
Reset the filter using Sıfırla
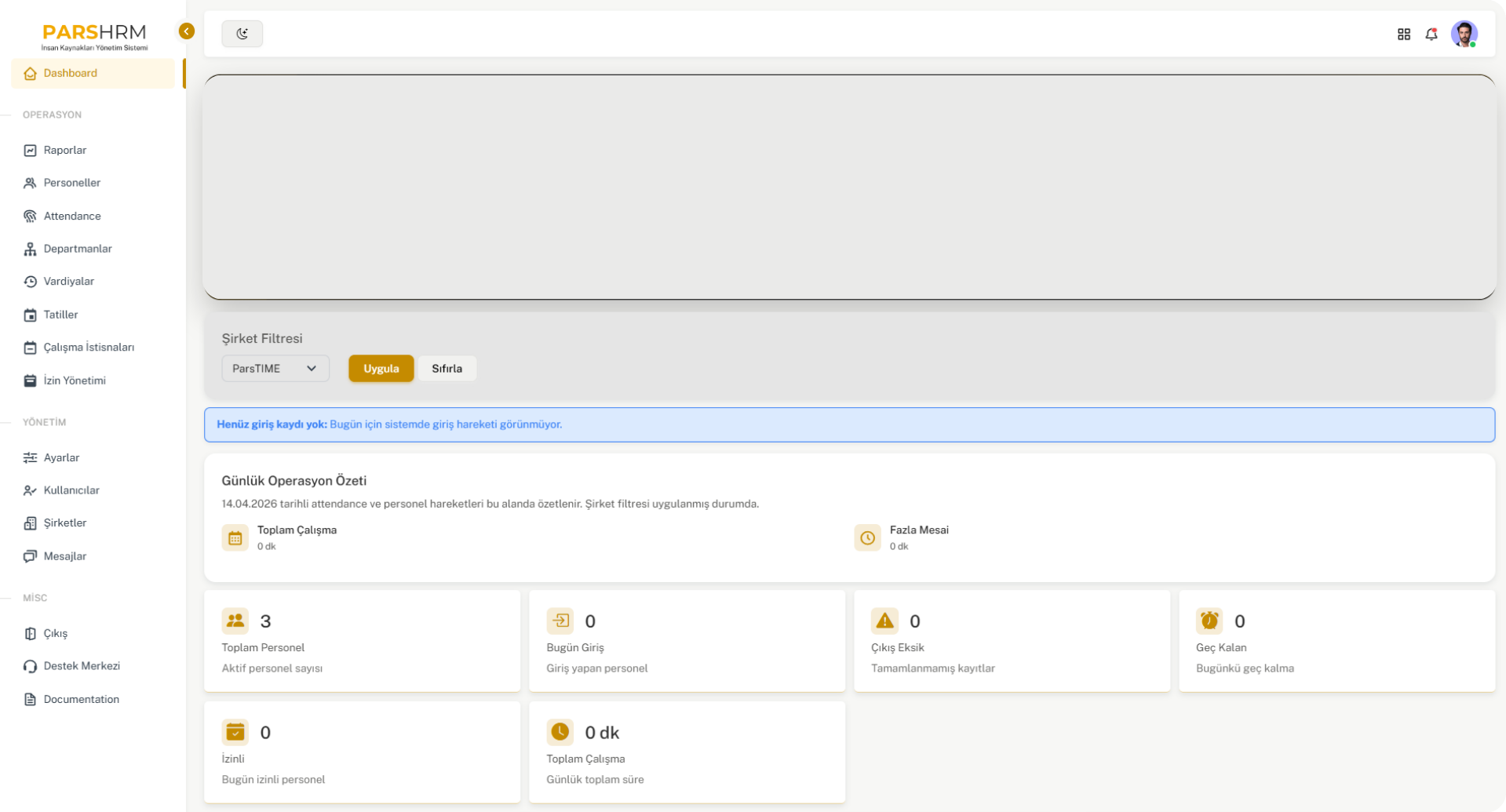pyautogui.click(x=447, y=368)
